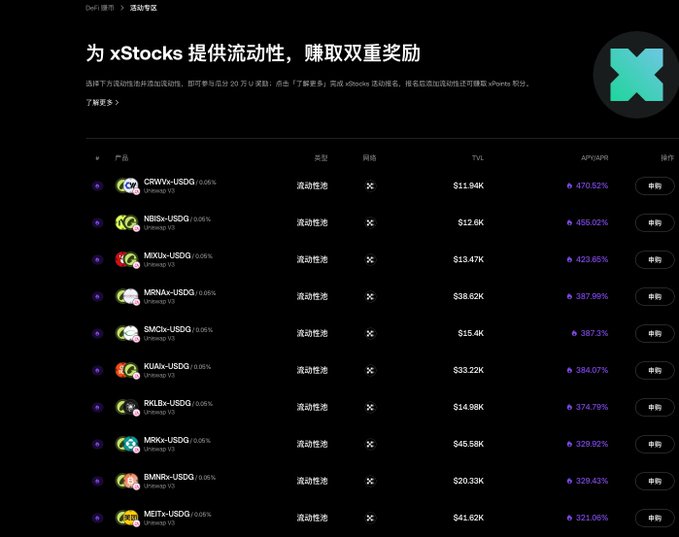Click the APY/APR column header
Screen dimensions: 679x537
pyautogui.click(x=594, y=158)
